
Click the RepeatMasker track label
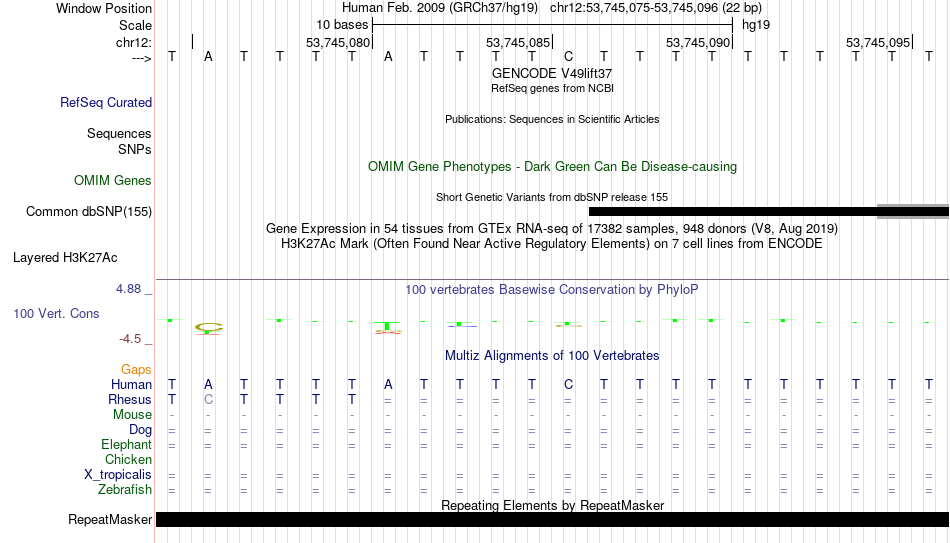110,519
